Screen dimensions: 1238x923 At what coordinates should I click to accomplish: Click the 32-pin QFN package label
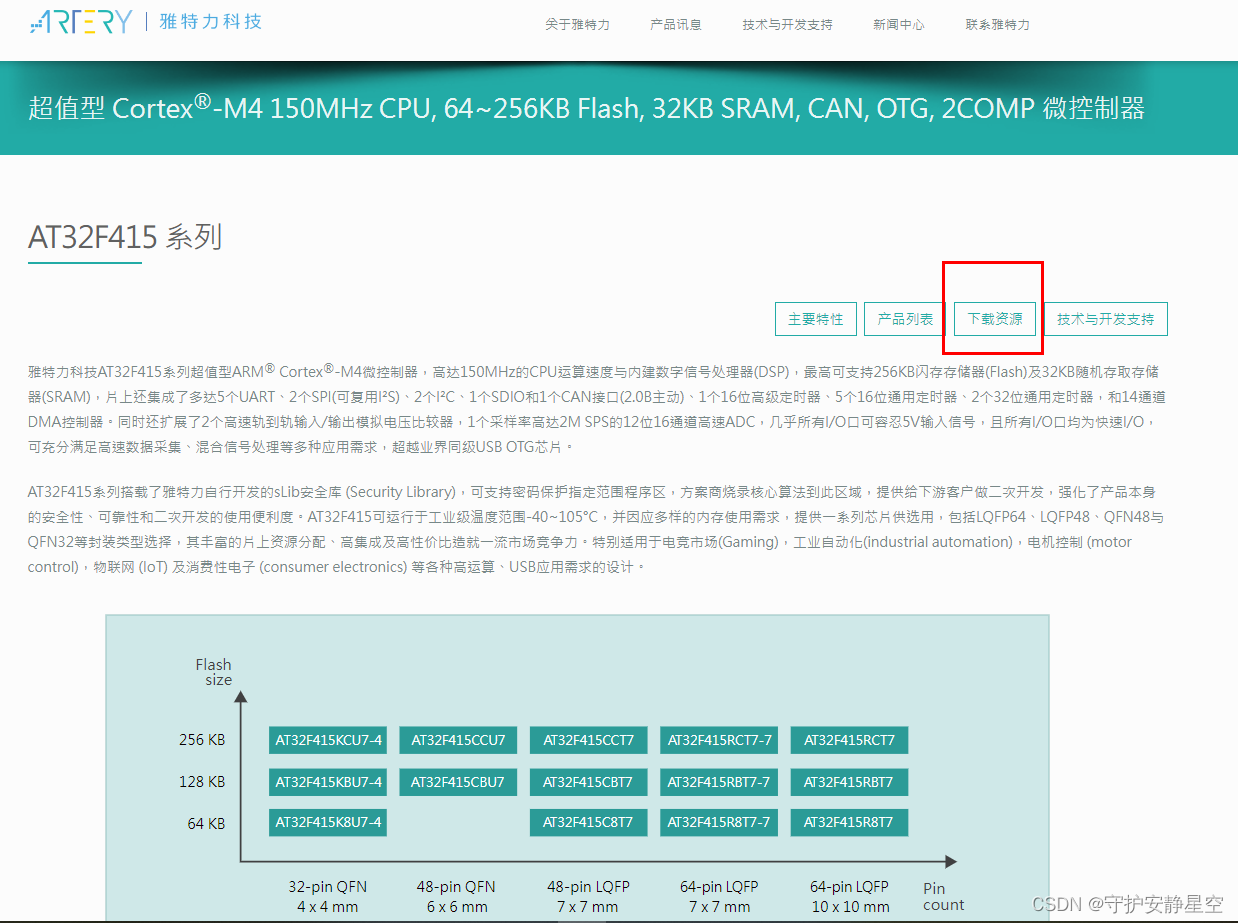[x=326, y=897]
